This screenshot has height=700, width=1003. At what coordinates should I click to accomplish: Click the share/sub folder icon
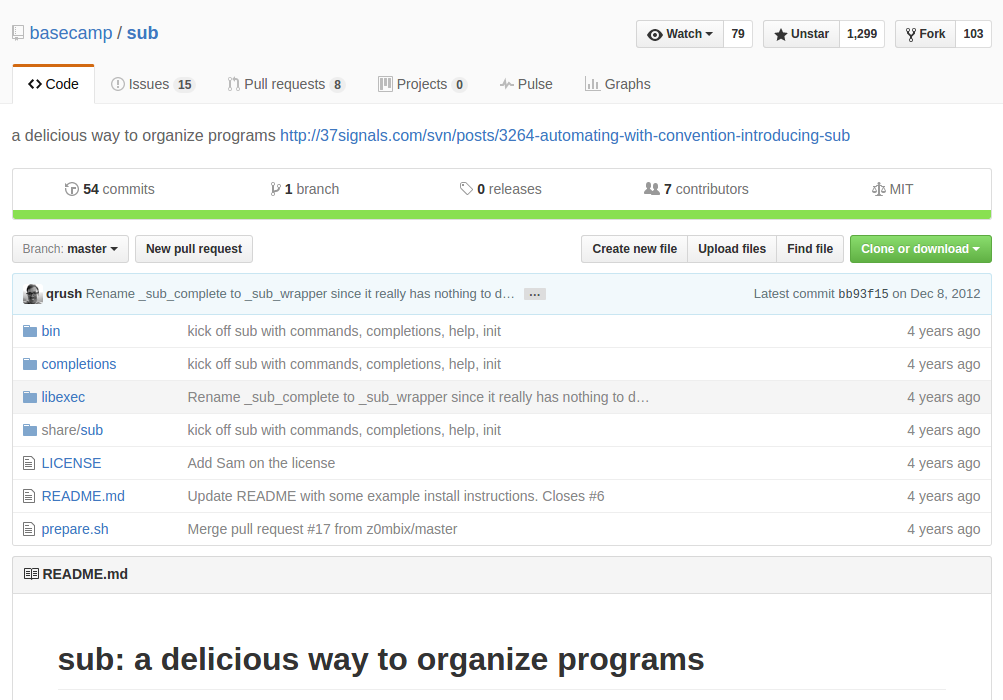(x=29, y=430)
